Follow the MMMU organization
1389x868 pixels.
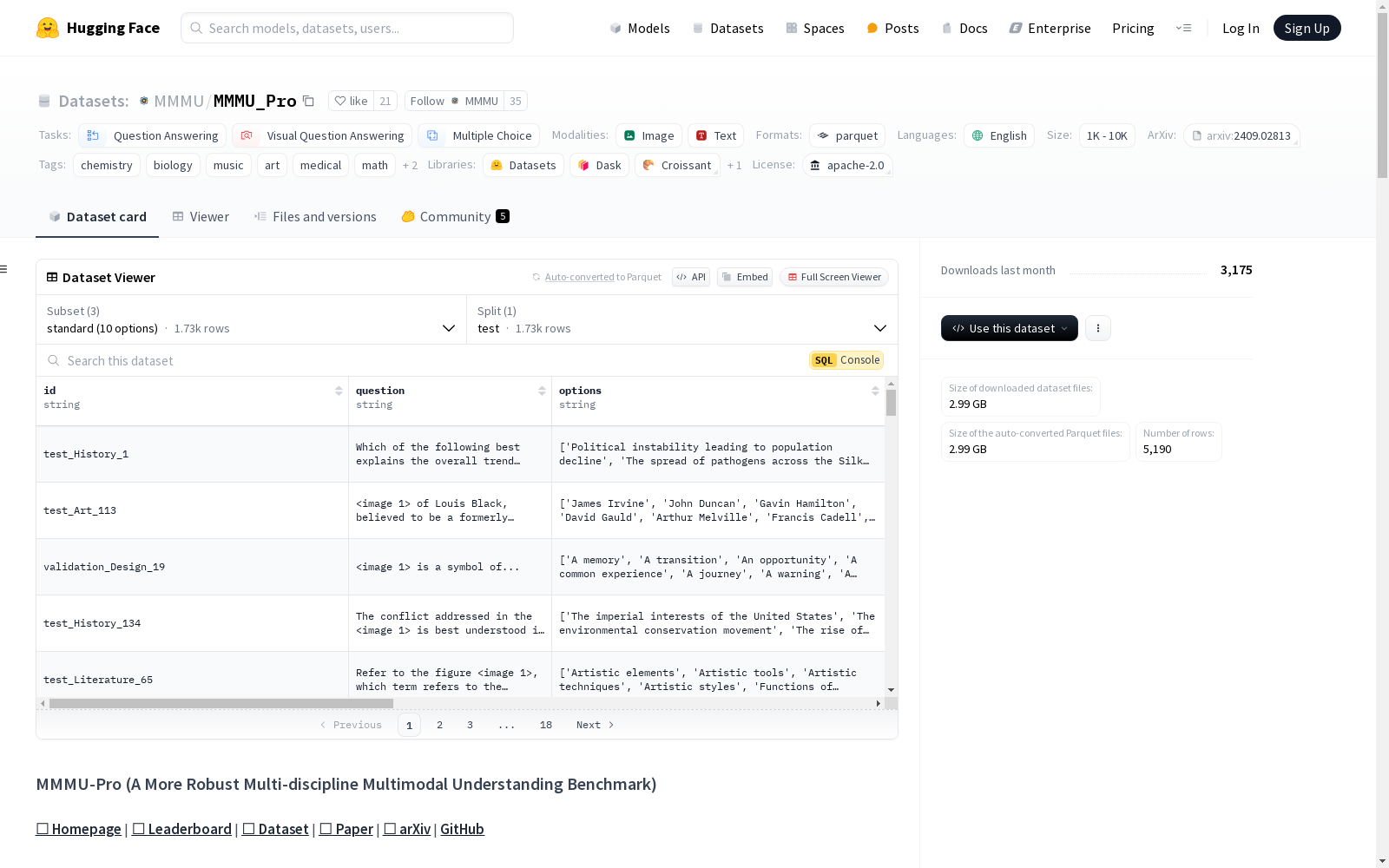(x=455, y=101)
